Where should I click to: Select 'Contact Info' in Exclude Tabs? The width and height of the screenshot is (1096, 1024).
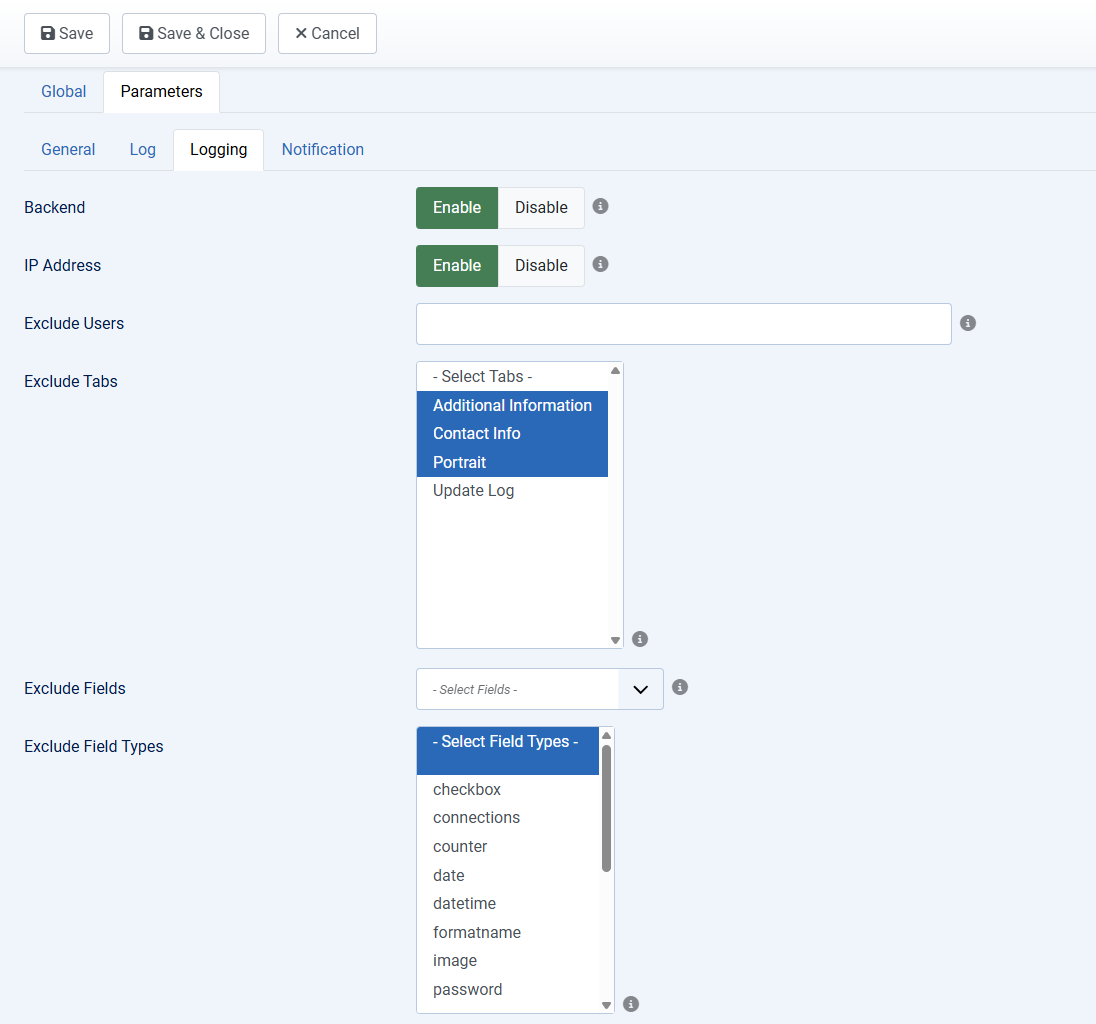coord(512,433)
